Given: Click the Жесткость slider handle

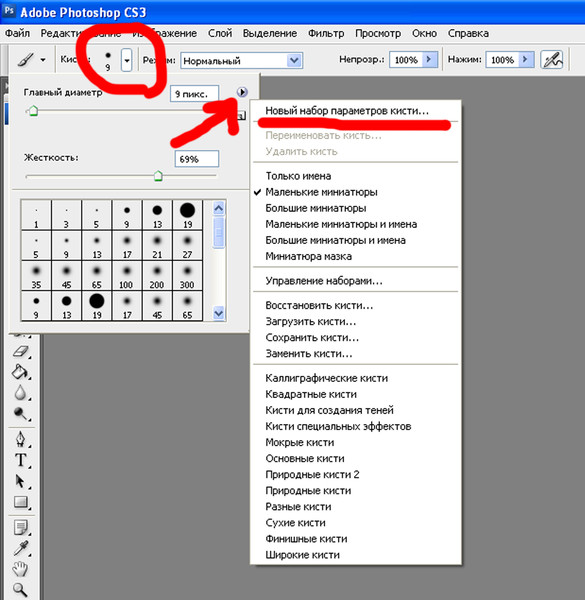Looking at the screenshot, I should (158, 176).
